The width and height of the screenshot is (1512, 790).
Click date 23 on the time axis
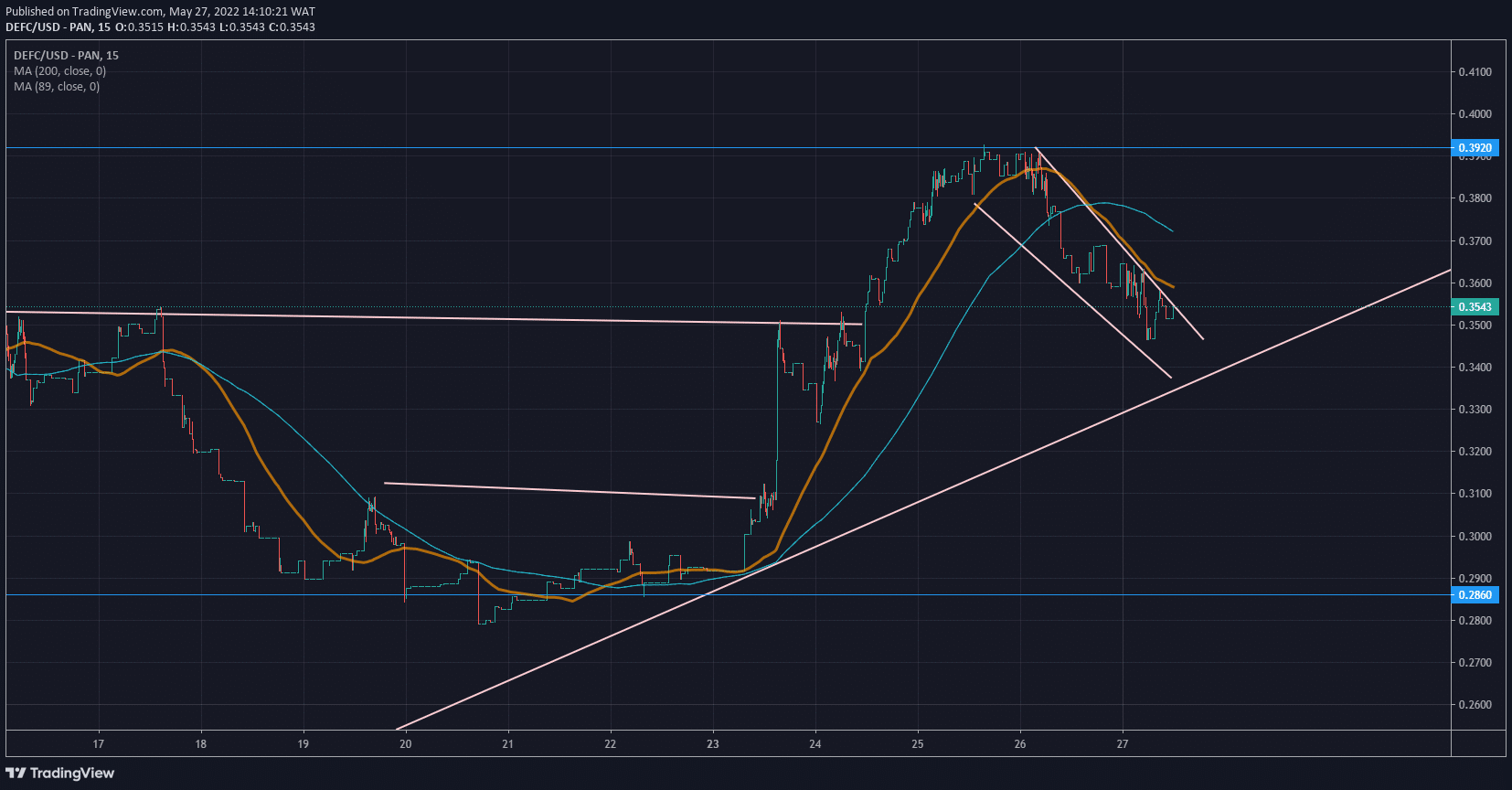coord(713,744)
